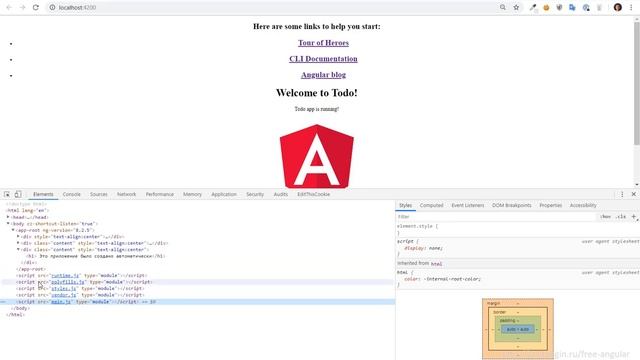This screenshot has width=640, height=360.
Task: Open the Tour of Heroes link
Action: (x=323, y=43)
